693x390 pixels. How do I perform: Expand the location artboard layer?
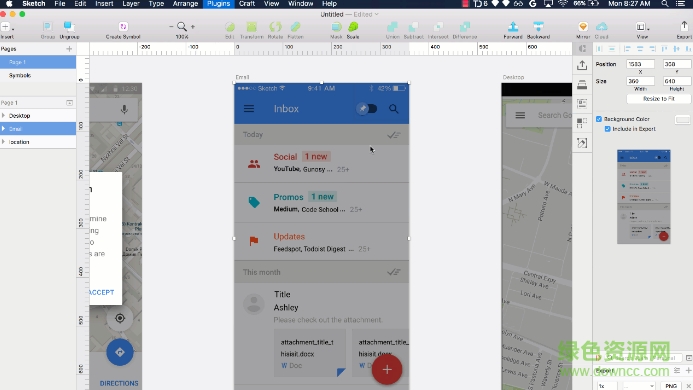tap(4, 142)
